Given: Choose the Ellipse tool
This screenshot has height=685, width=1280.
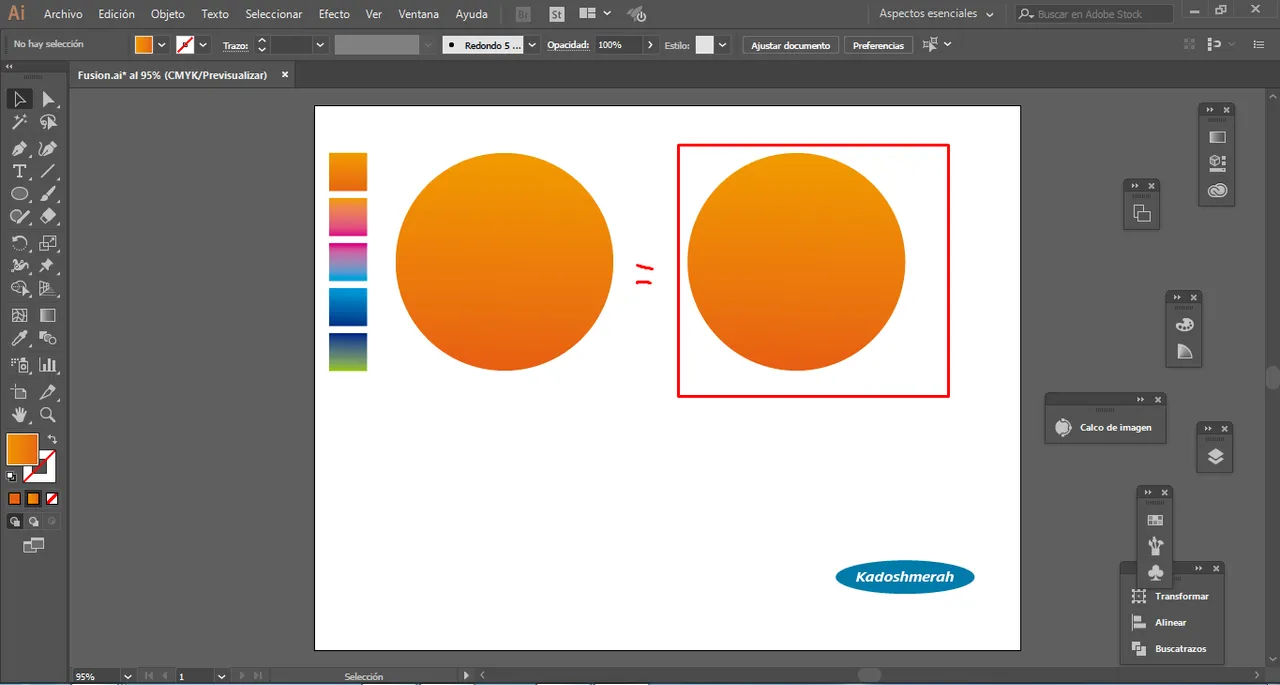Looking at the screenshot, I should (x=19, y=194).
